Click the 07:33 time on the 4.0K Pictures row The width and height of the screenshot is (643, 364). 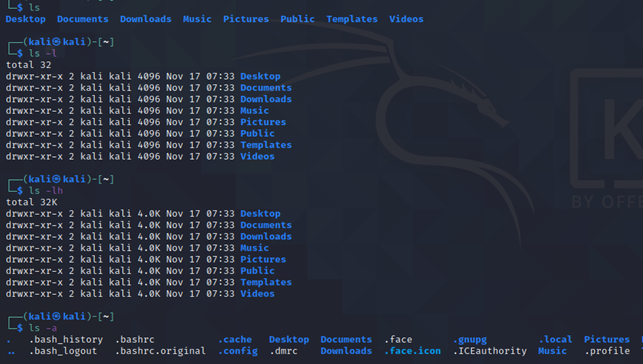[x=220, y=259]
